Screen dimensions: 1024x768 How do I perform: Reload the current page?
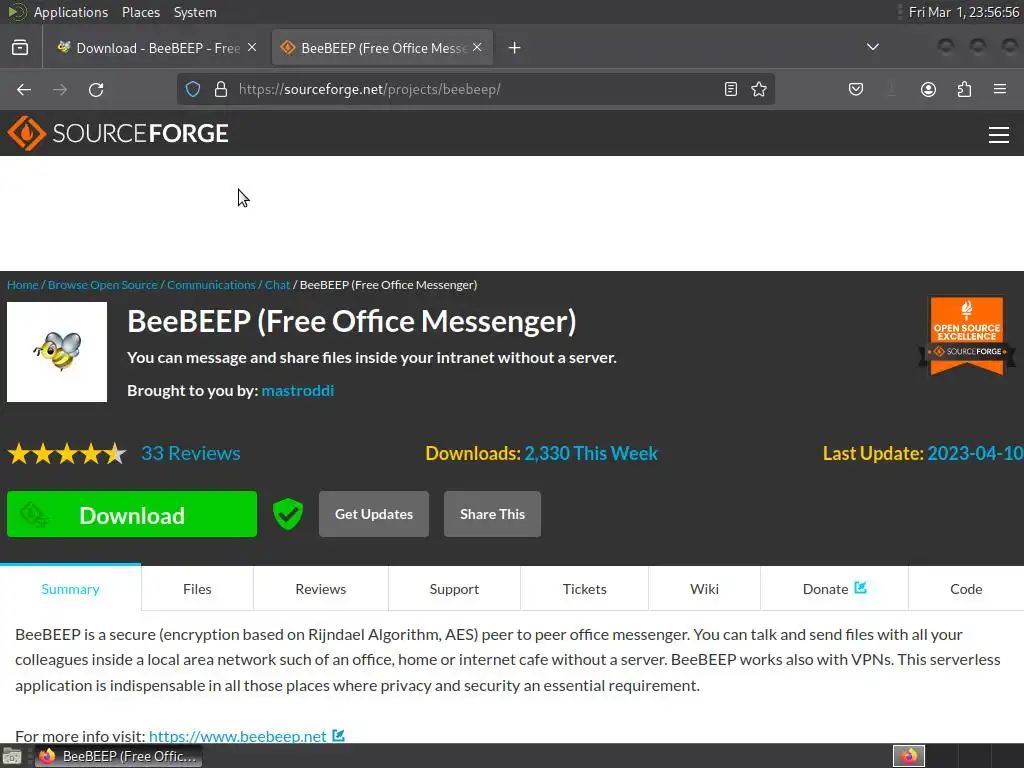click(96, 89)
